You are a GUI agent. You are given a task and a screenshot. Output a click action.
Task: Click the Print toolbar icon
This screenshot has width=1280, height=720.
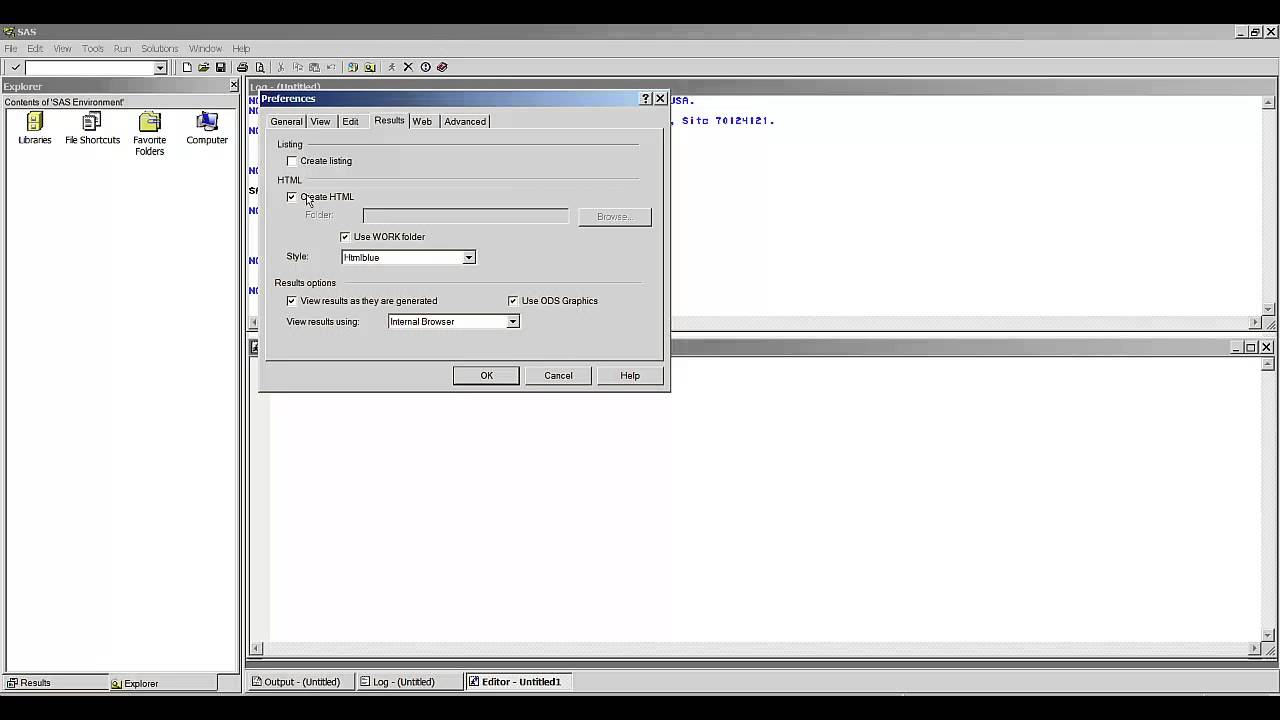(243, 67)
